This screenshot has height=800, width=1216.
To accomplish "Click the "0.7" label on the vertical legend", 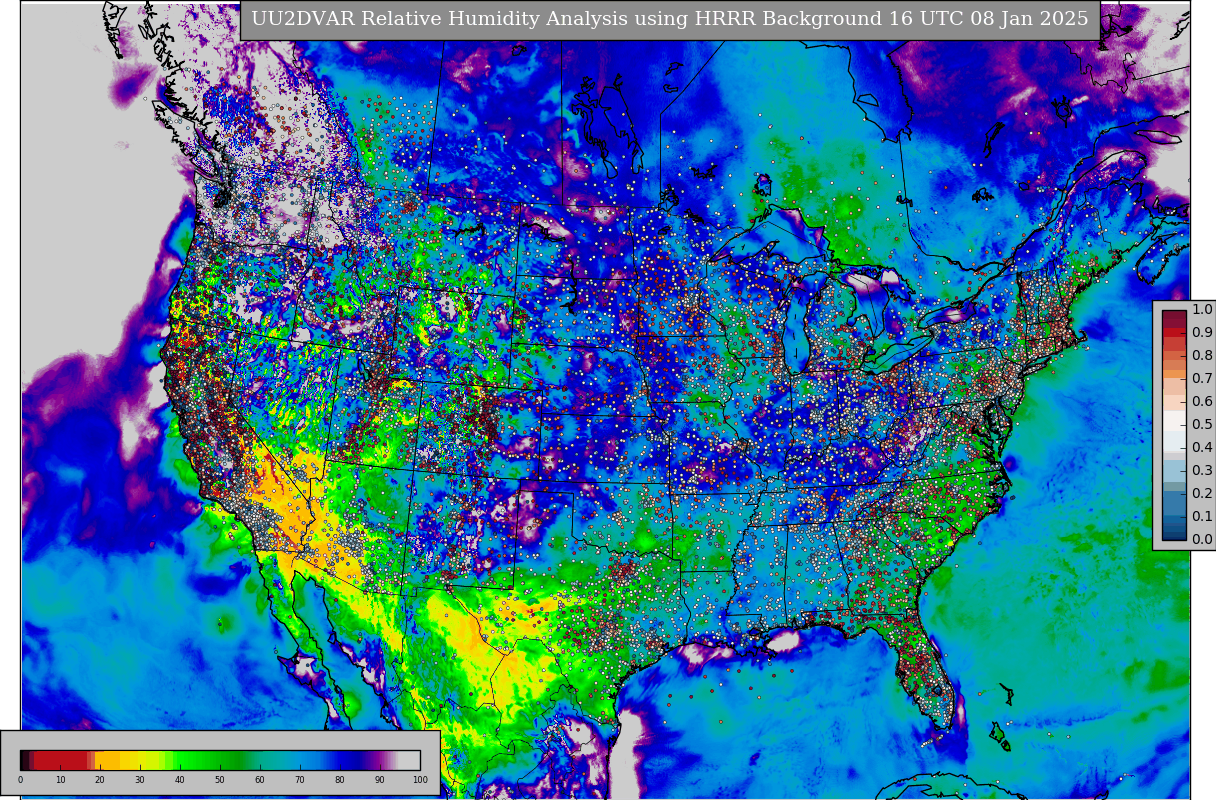I will click(1202, 379).
